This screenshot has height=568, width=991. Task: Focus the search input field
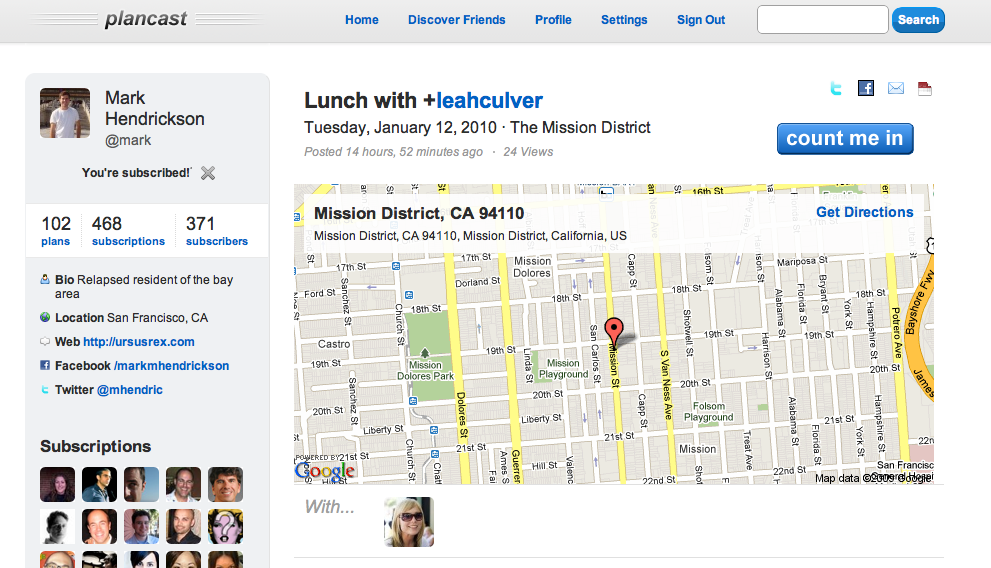[x=822, y=20]
